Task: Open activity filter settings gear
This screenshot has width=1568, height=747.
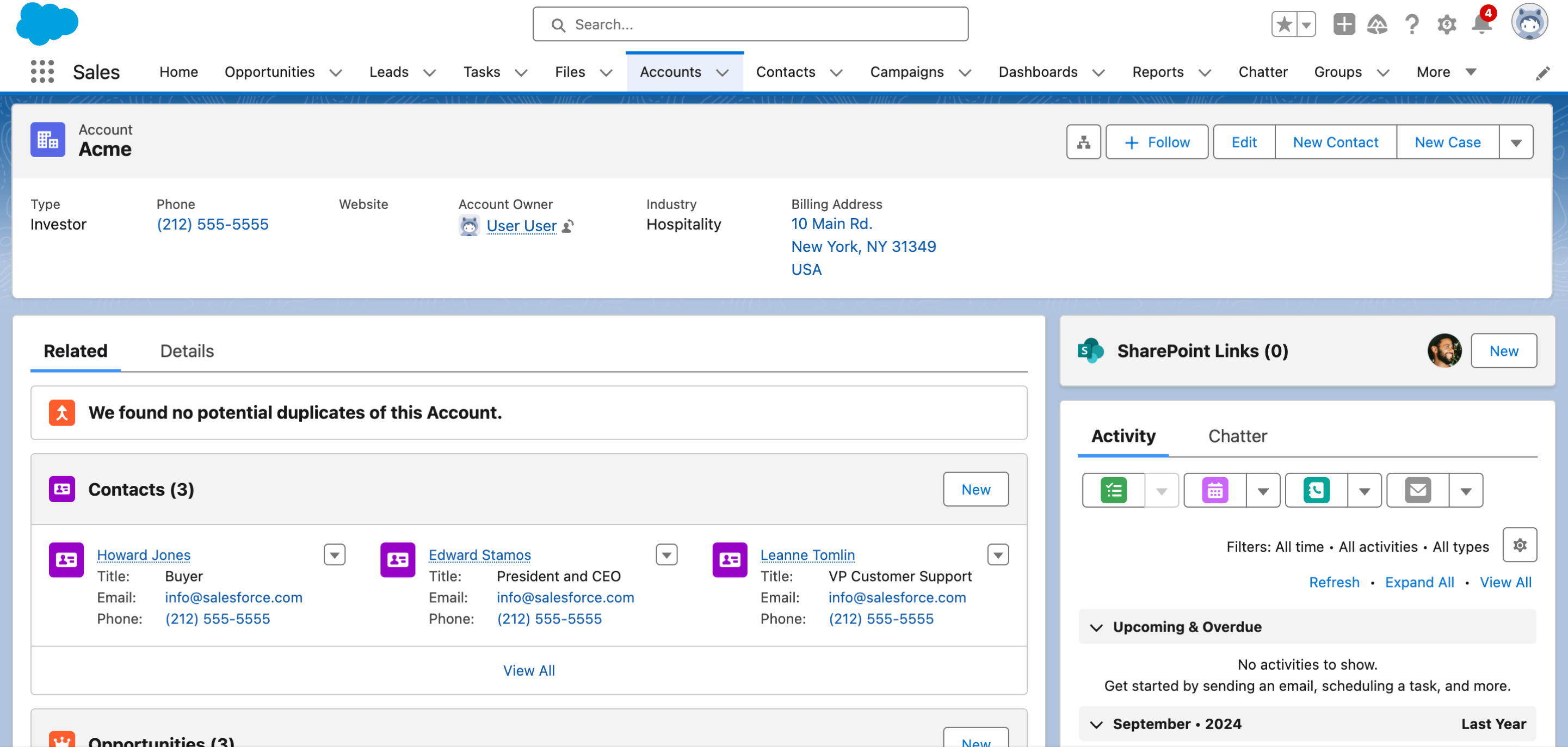Action: (x=1519, y=545)
